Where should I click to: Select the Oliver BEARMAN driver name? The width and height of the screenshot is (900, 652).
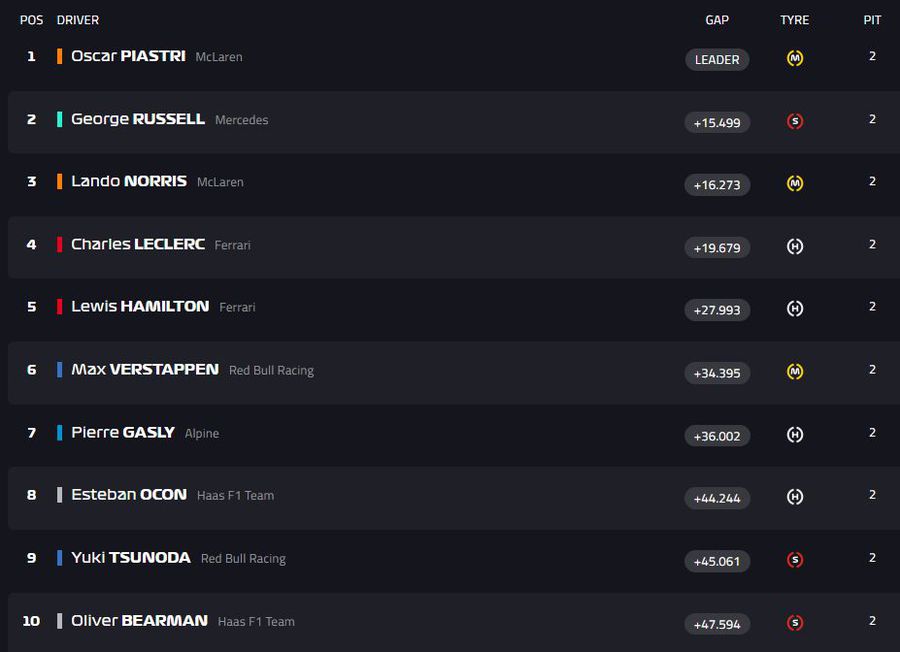click(139, 620)
